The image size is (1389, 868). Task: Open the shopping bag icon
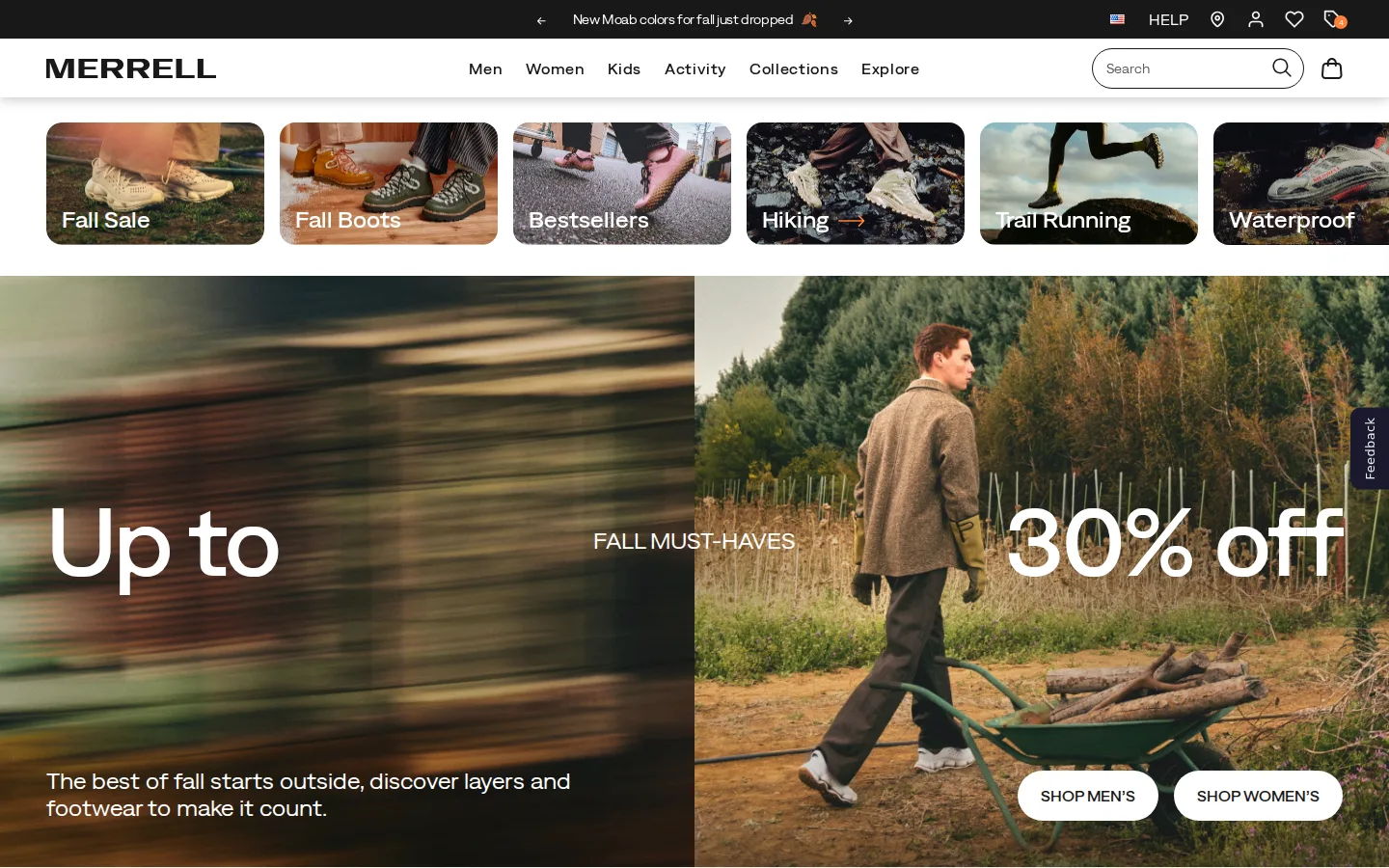click(x=1331, y=68)
